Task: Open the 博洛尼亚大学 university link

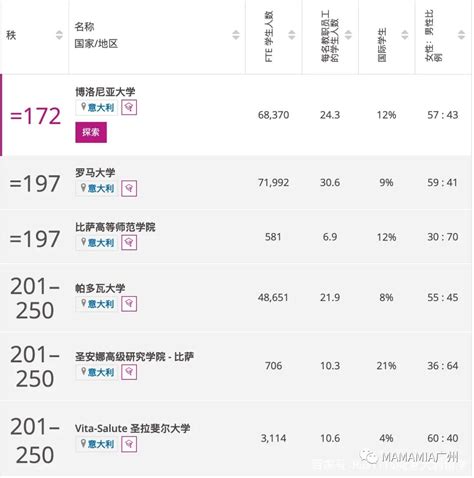Action: click(105, 91)
